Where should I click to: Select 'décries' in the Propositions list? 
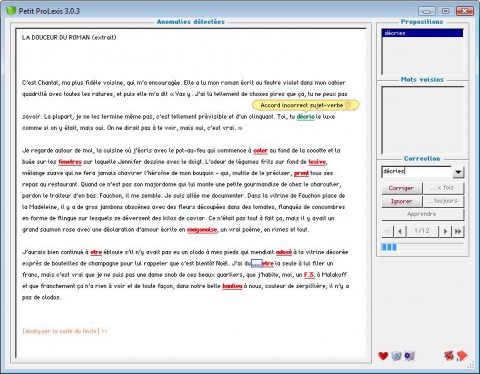[422, 33]
